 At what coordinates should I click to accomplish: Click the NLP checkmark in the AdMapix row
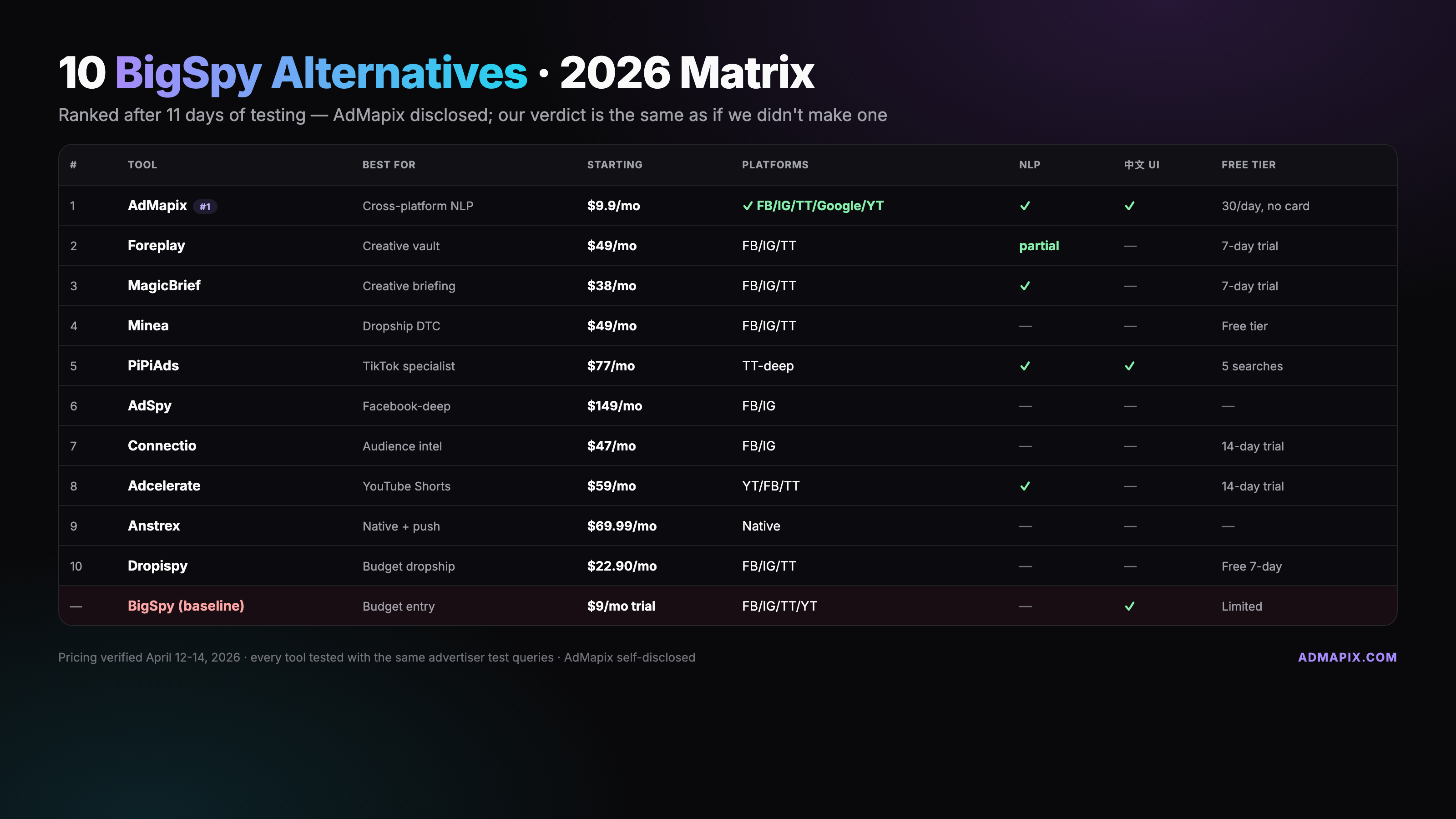pyautogui.click(x=1025, y=206)
